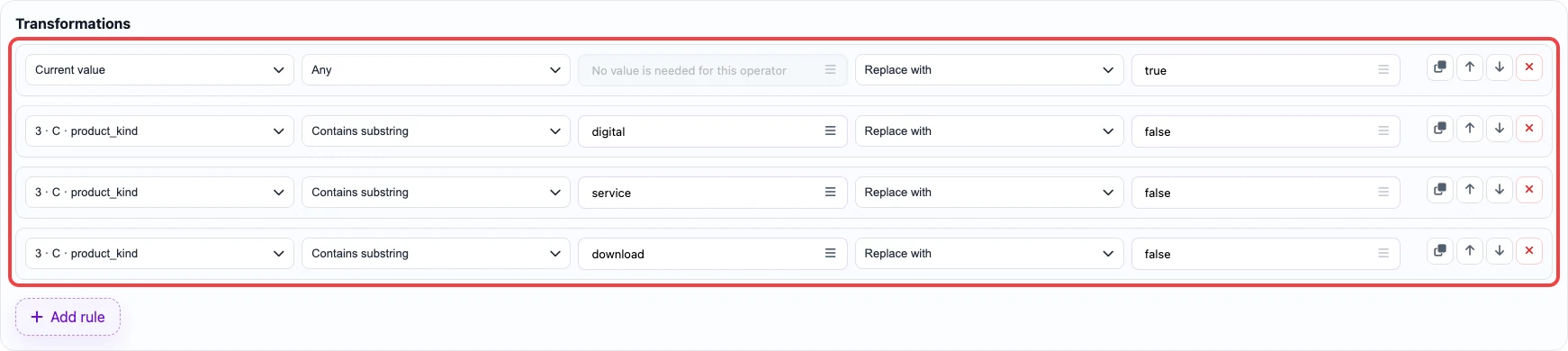Viewport: 1568px width, 351px height.
Task: Open menu icon in 'digital' row's false field
Action: click(1383, 131)
